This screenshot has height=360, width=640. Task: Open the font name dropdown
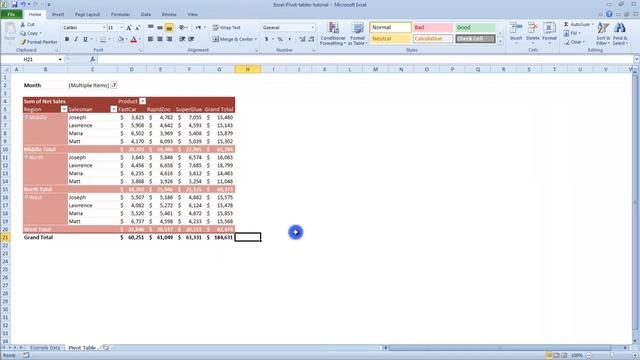(104, 28)
